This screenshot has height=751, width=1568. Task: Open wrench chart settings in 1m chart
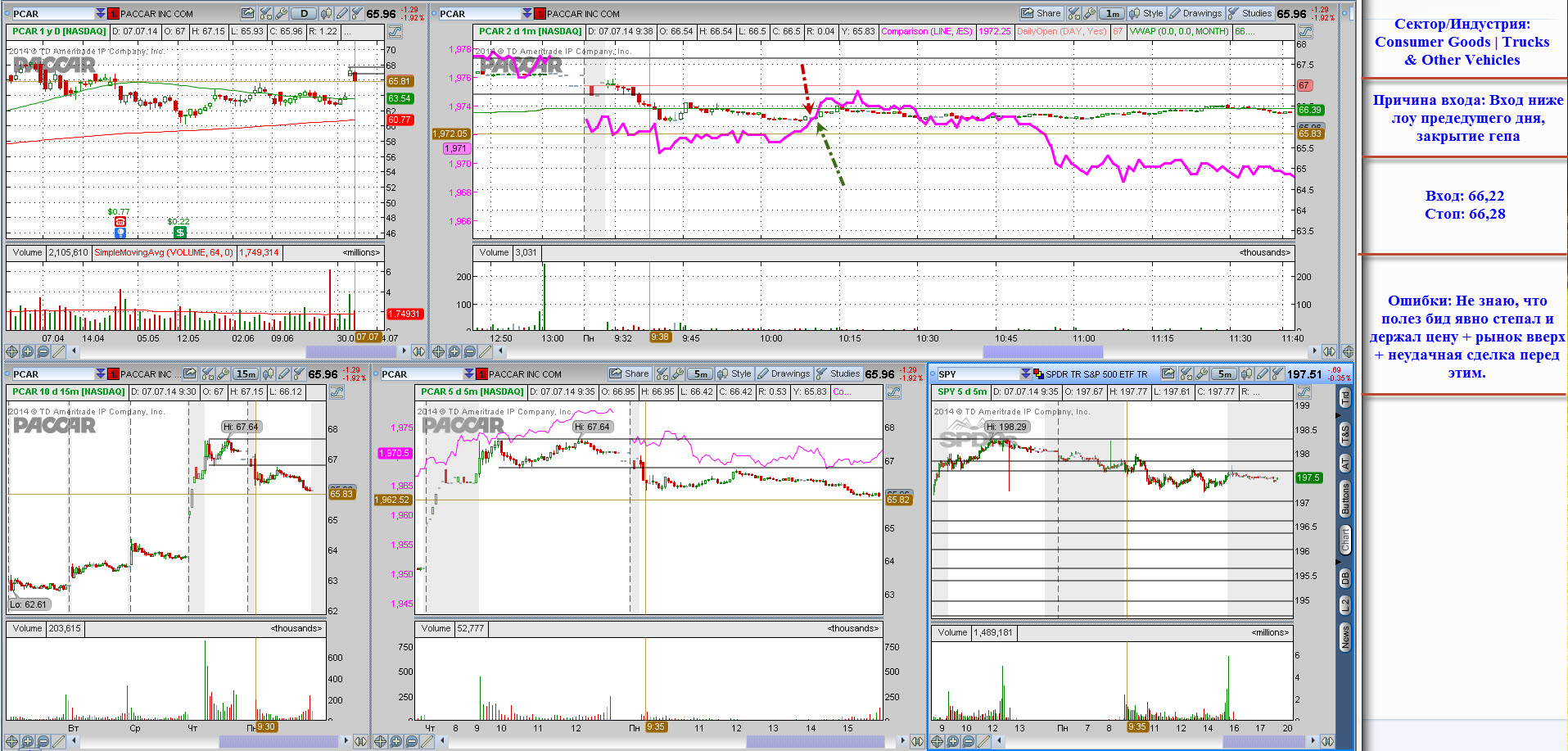(1089, 13)
